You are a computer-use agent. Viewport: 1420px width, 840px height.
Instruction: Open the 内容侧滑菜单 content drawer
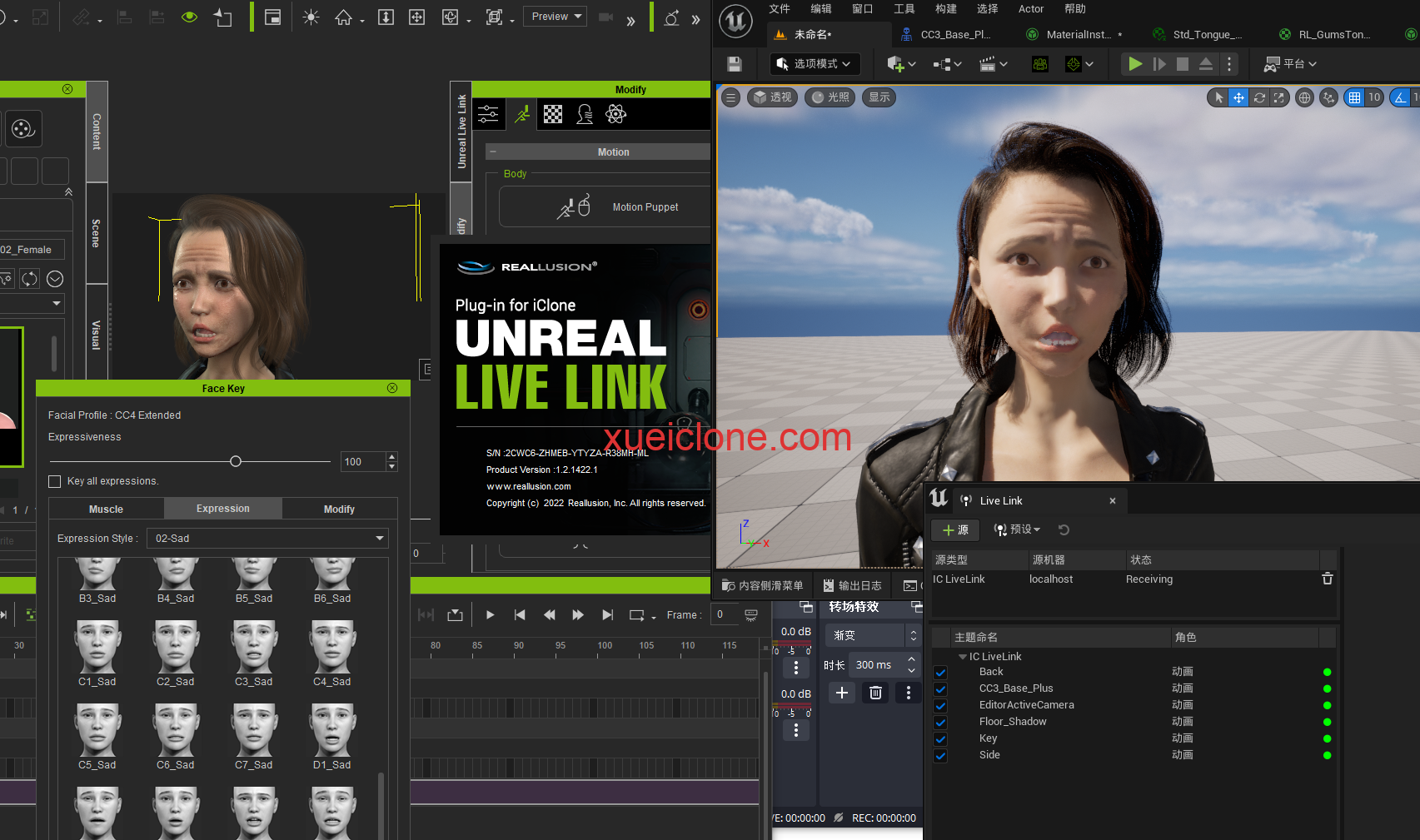pyautogui.click(x=762, y=585)
